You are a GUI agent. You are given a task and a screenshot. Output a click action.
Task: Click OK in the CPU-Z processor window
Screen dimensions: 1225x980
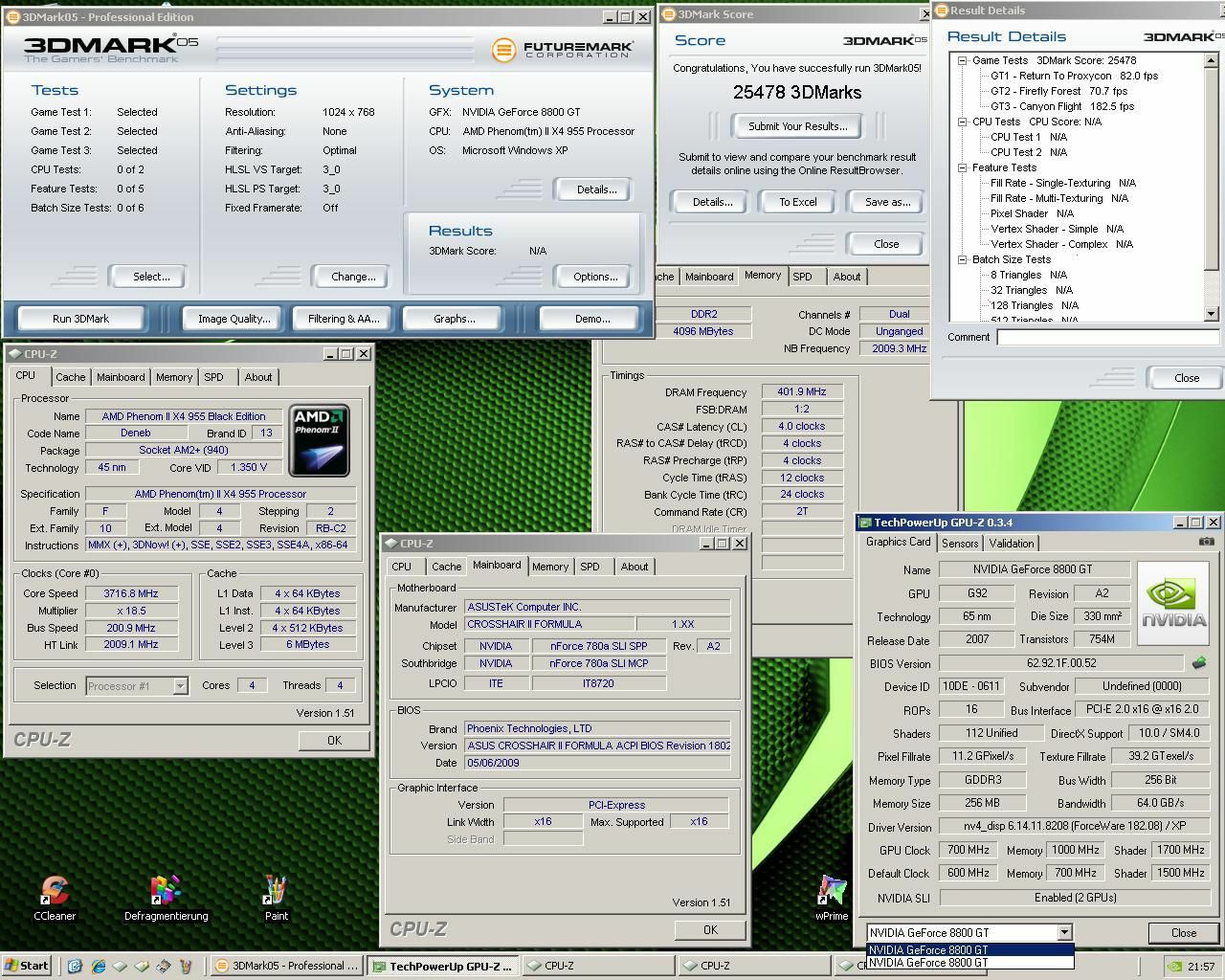click(334, 740)
